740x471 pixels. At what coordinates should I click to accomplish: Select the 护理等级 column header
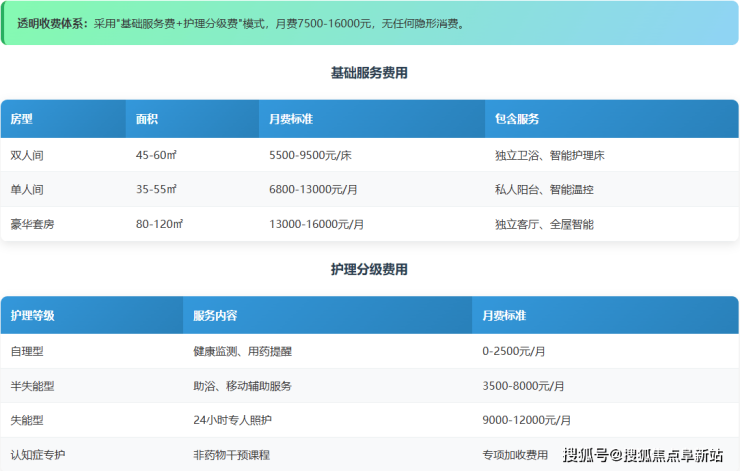(x=33, y=315)
